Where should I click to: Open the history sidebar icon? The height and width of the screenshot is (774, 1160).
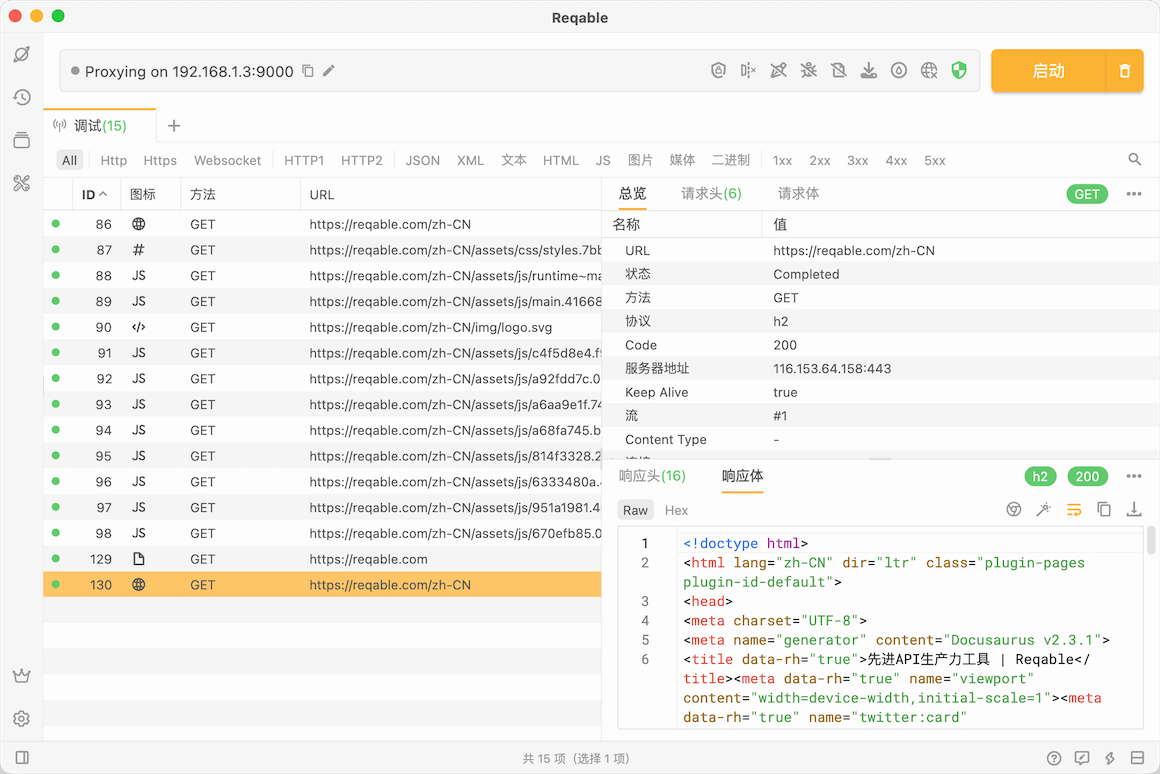pyautogui.click(x=22, y=97)
